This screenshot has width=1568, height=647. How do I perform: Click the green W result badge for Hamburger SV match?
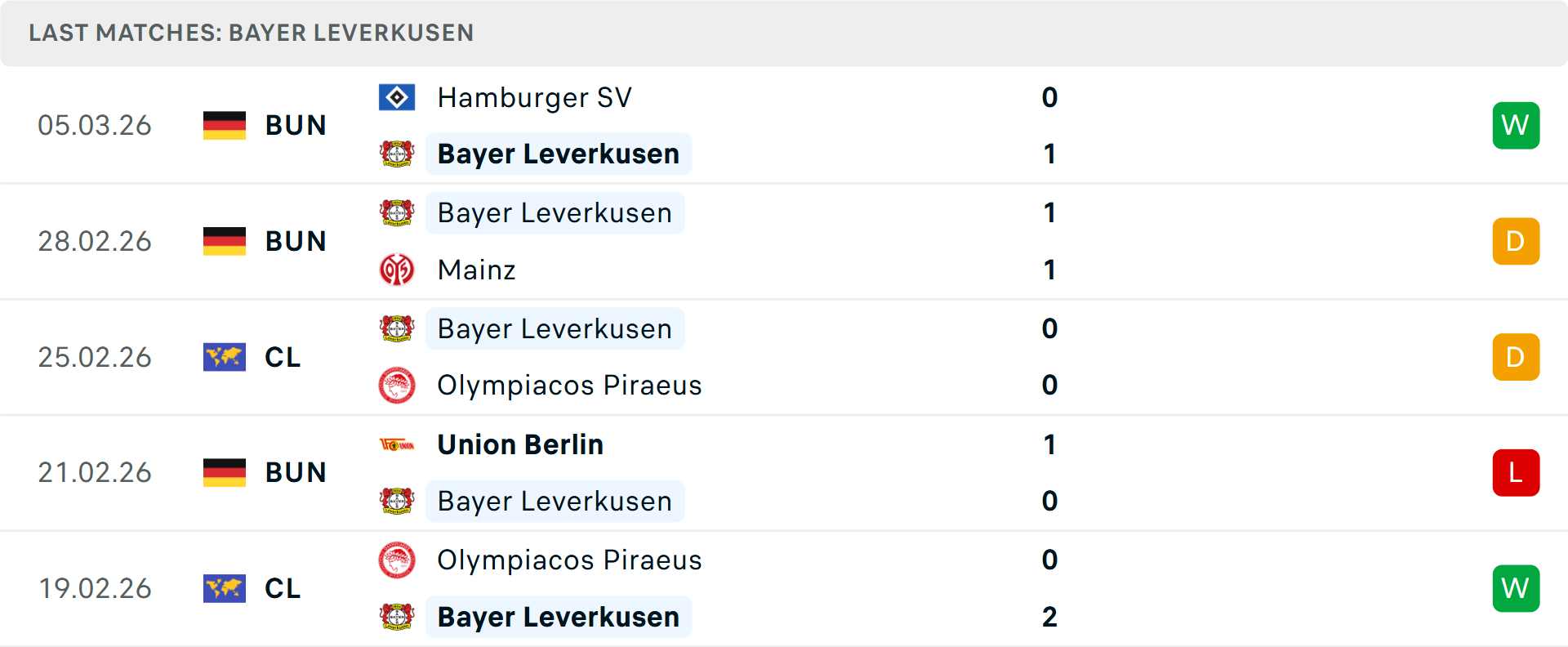point(1516,125)
